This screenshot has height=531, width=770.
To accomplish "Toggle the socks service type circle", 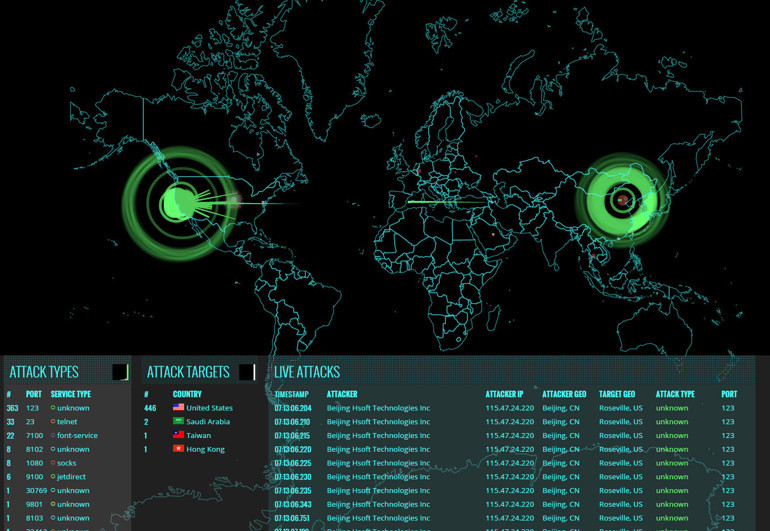I will tap(53, 464).
